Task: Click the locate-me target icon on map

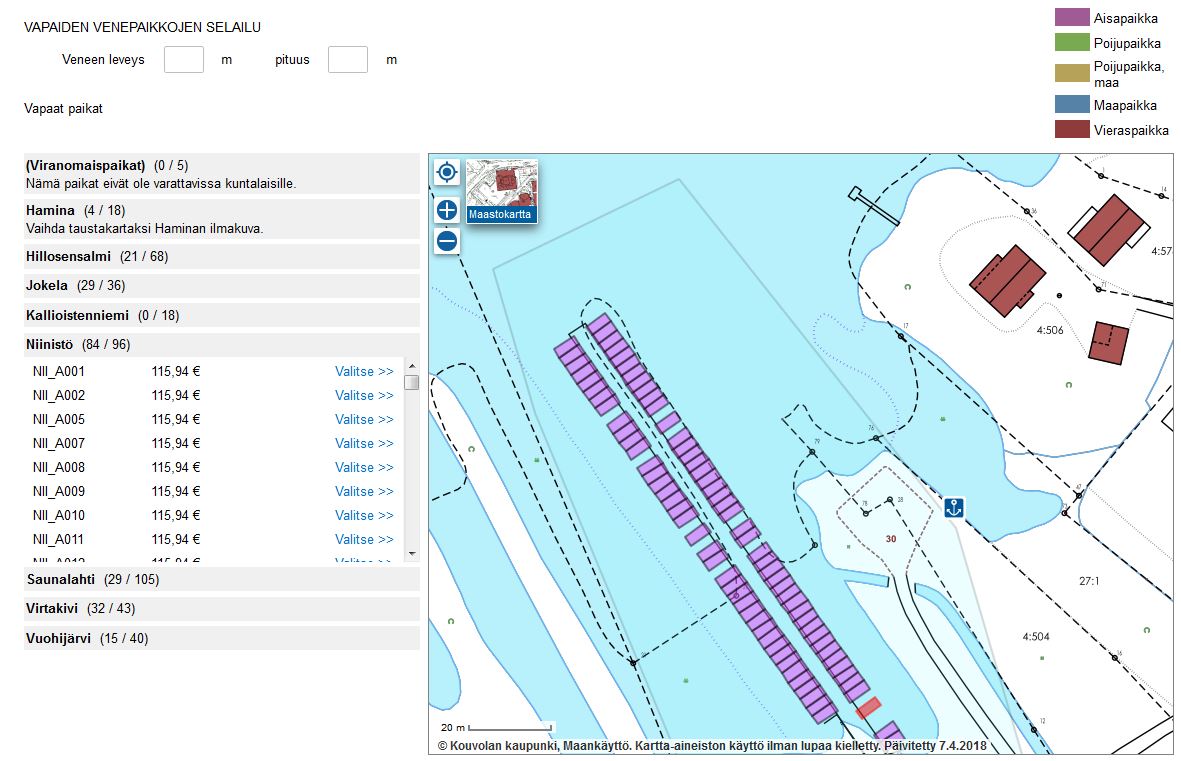Action: tap(447, 173)
